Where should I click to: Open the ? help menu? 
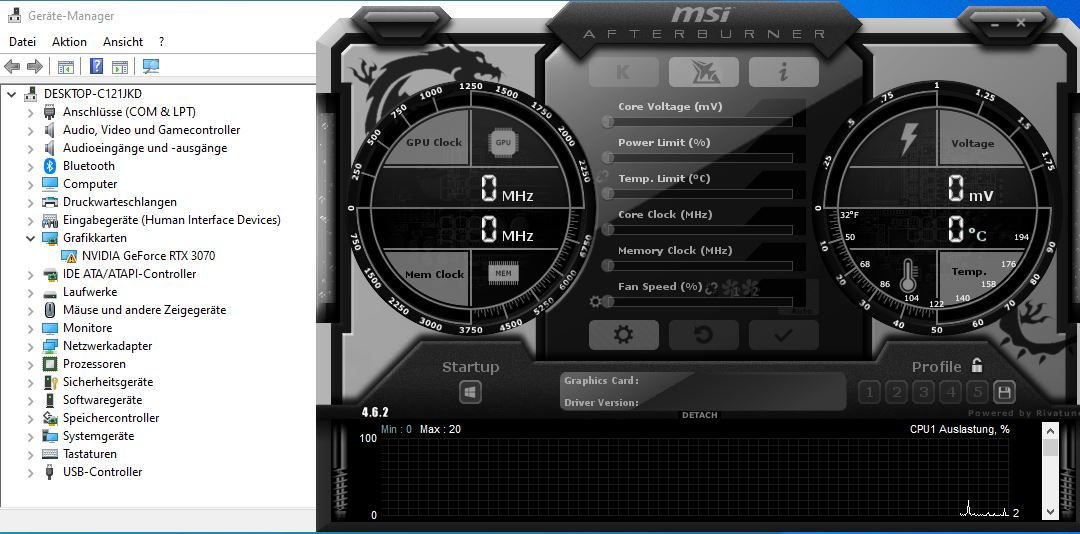click(161, 41)
